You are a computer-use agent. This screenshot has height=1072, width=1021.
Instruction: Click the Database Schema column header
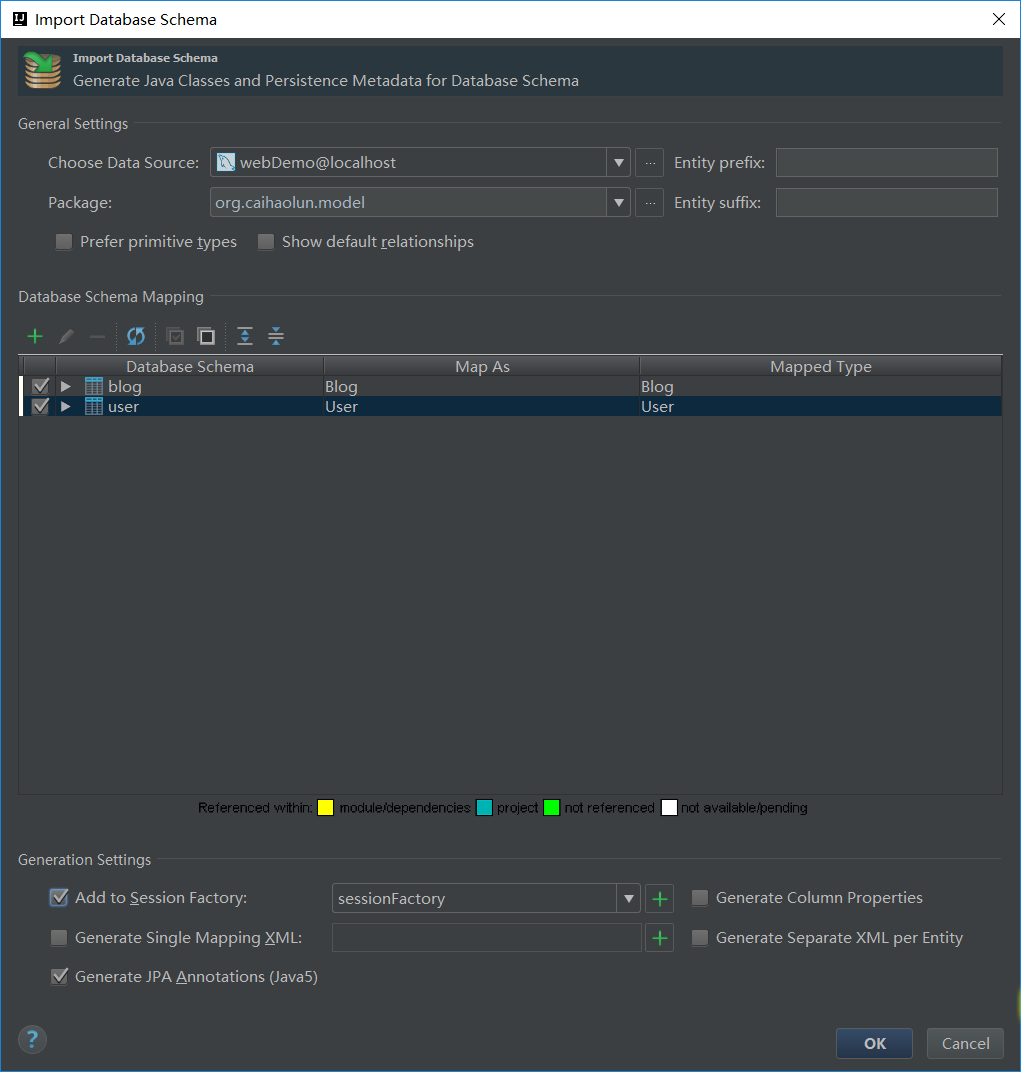tap(189, 366)
